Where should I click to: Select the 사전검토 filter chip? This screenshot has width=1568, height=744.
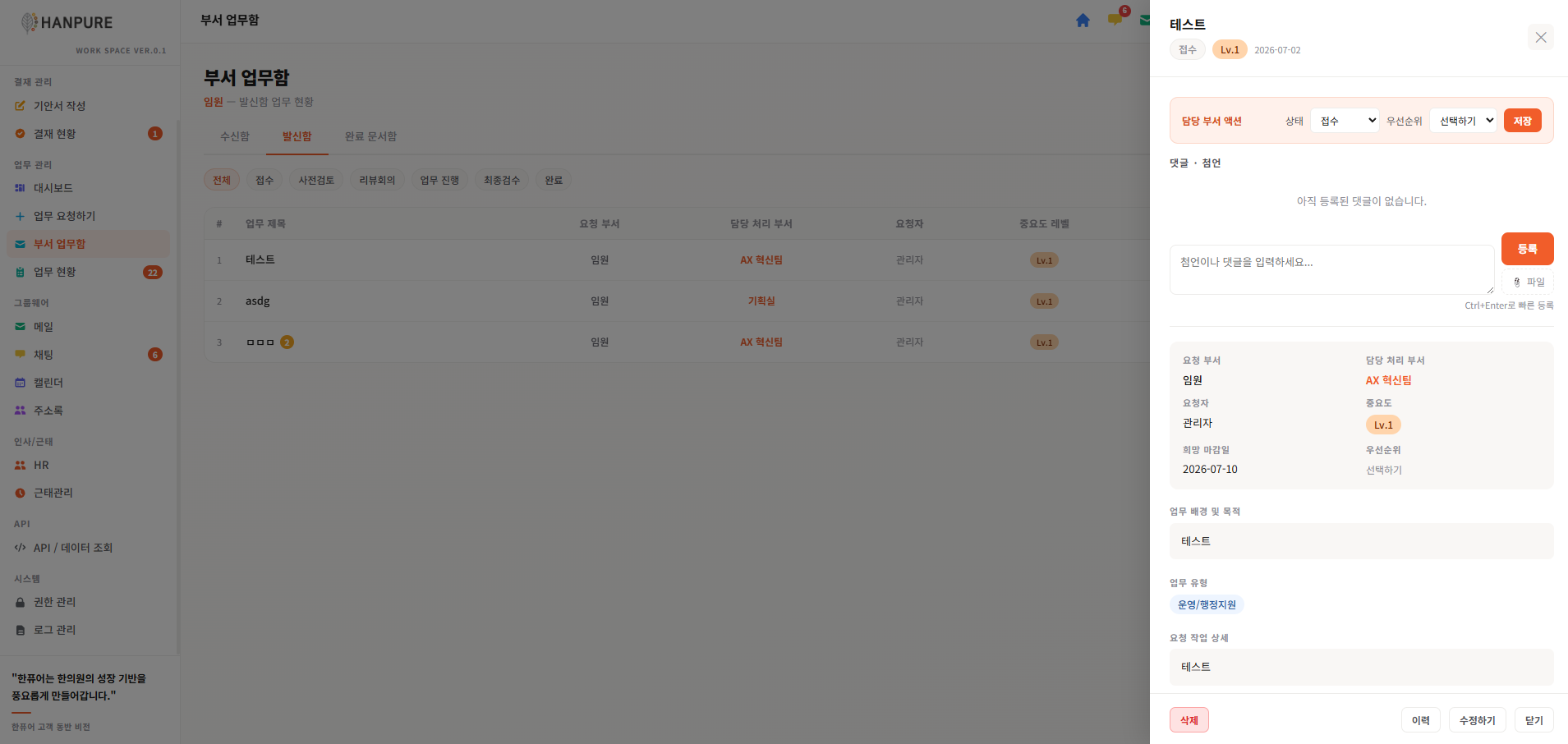(316, 180)
